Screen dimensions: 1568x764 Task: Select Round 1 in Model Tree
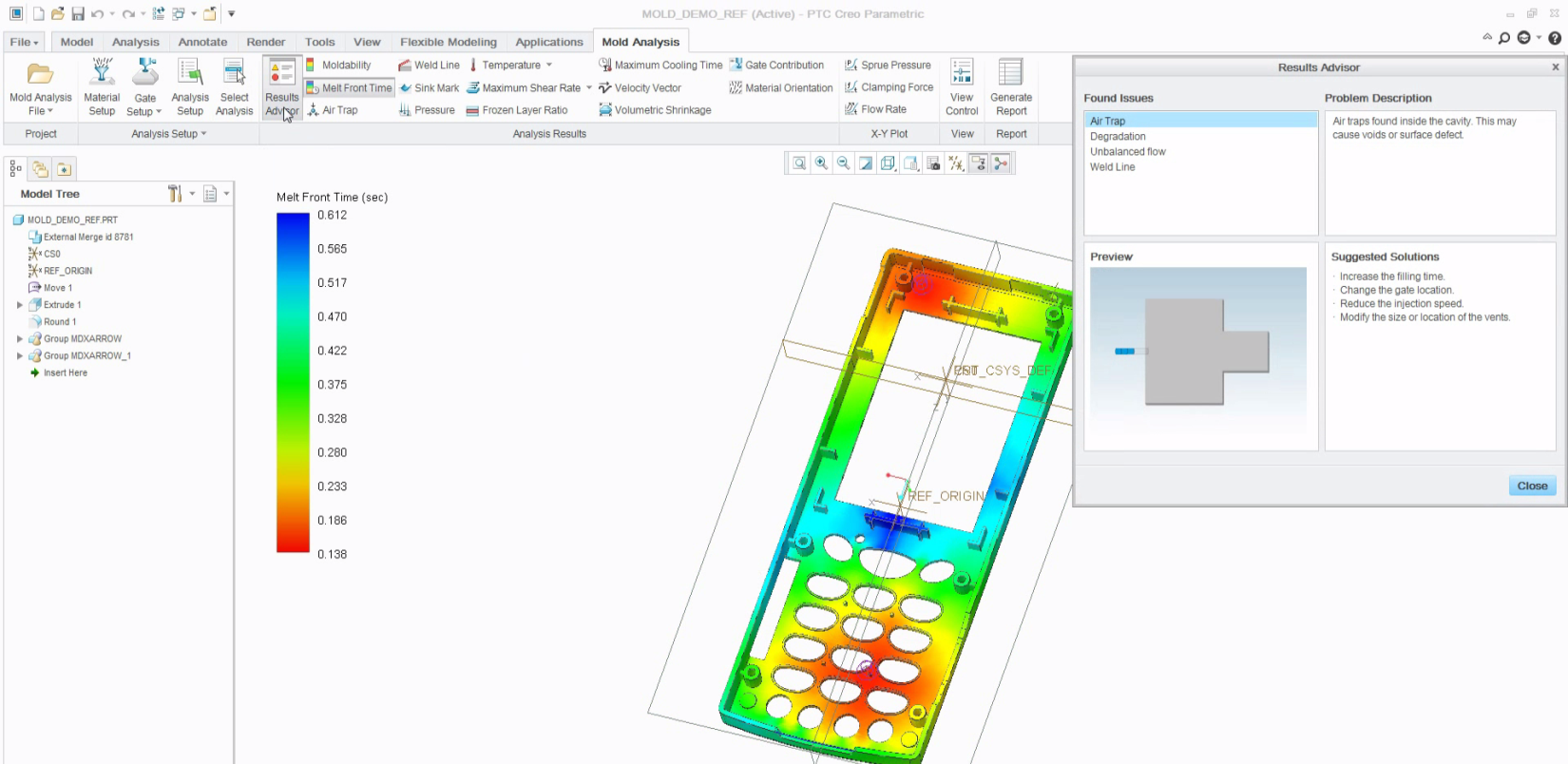pos(53,322)
